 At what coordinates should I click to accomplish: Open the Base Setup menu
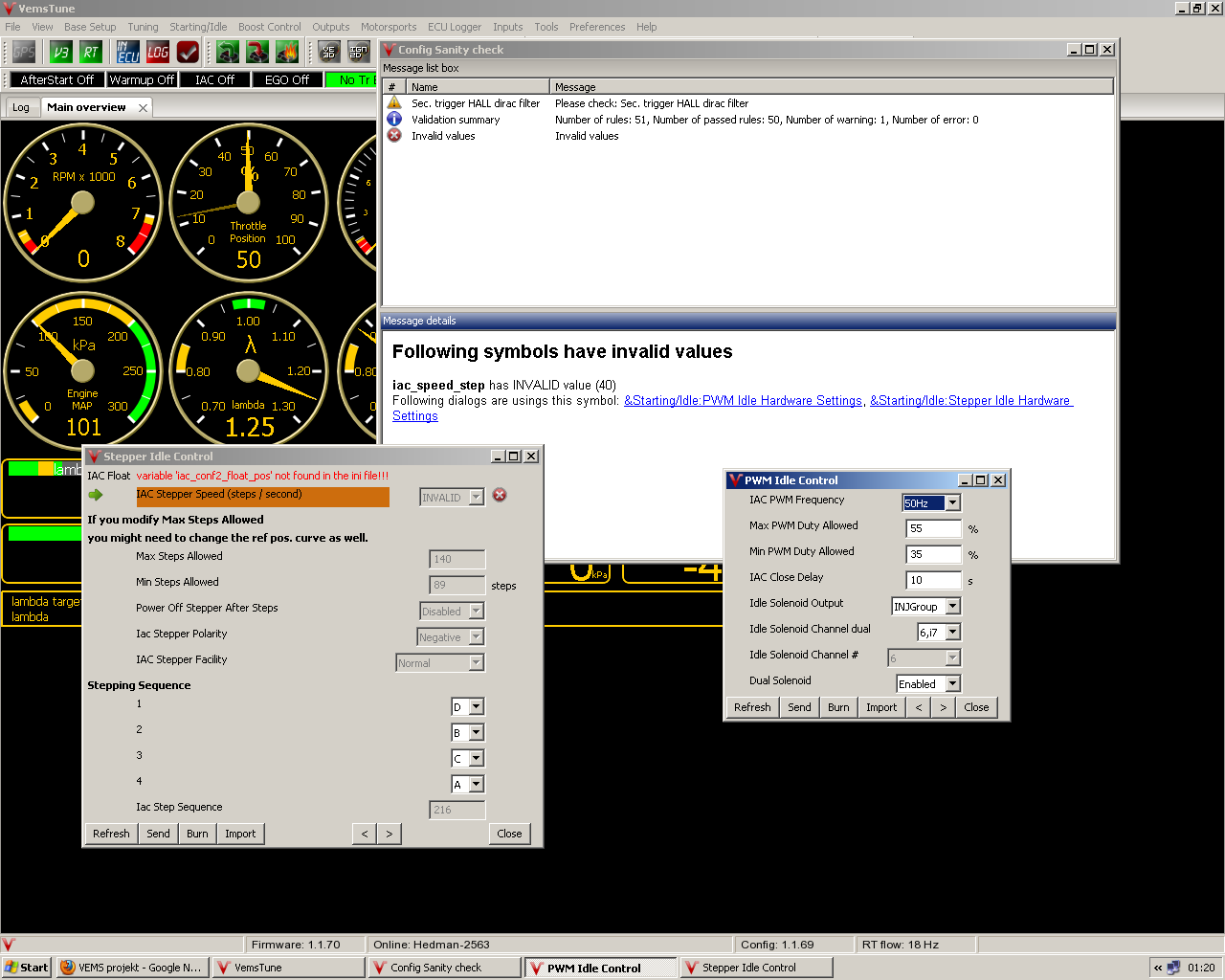click(90, 27)
